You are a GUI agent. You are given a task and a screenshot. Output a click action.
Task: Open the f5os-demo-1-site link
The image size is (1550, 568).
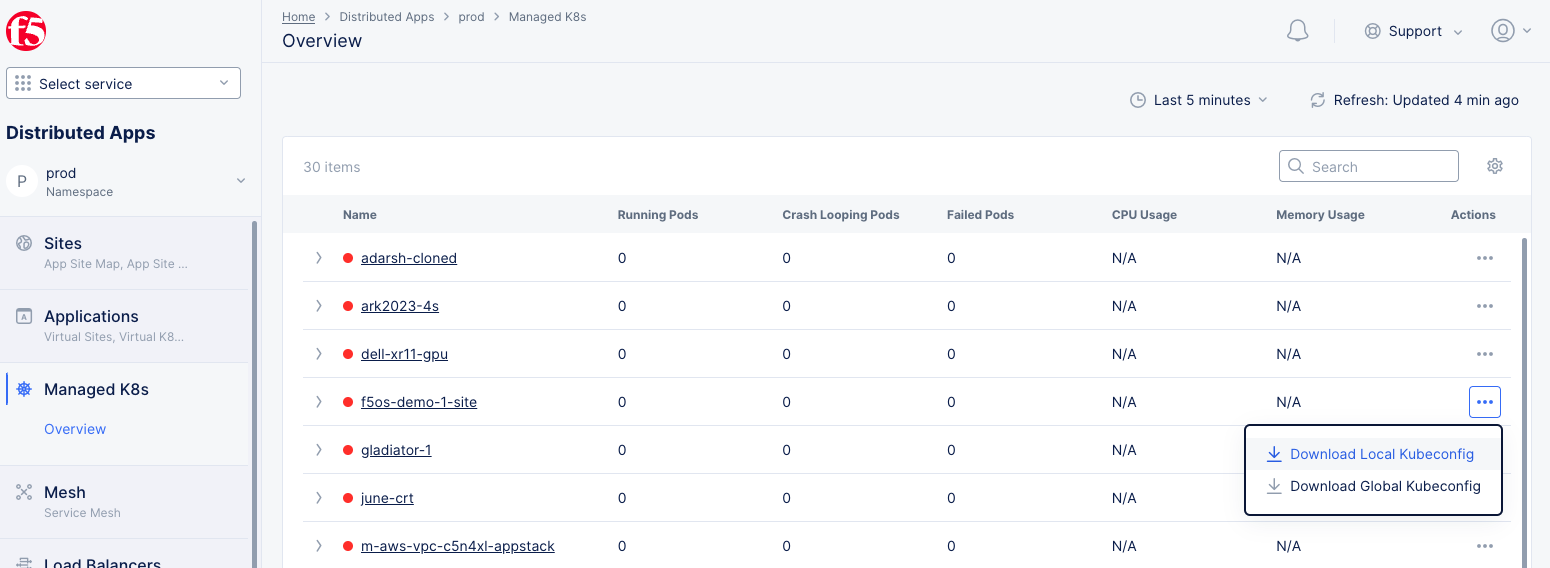pos(418,402)
